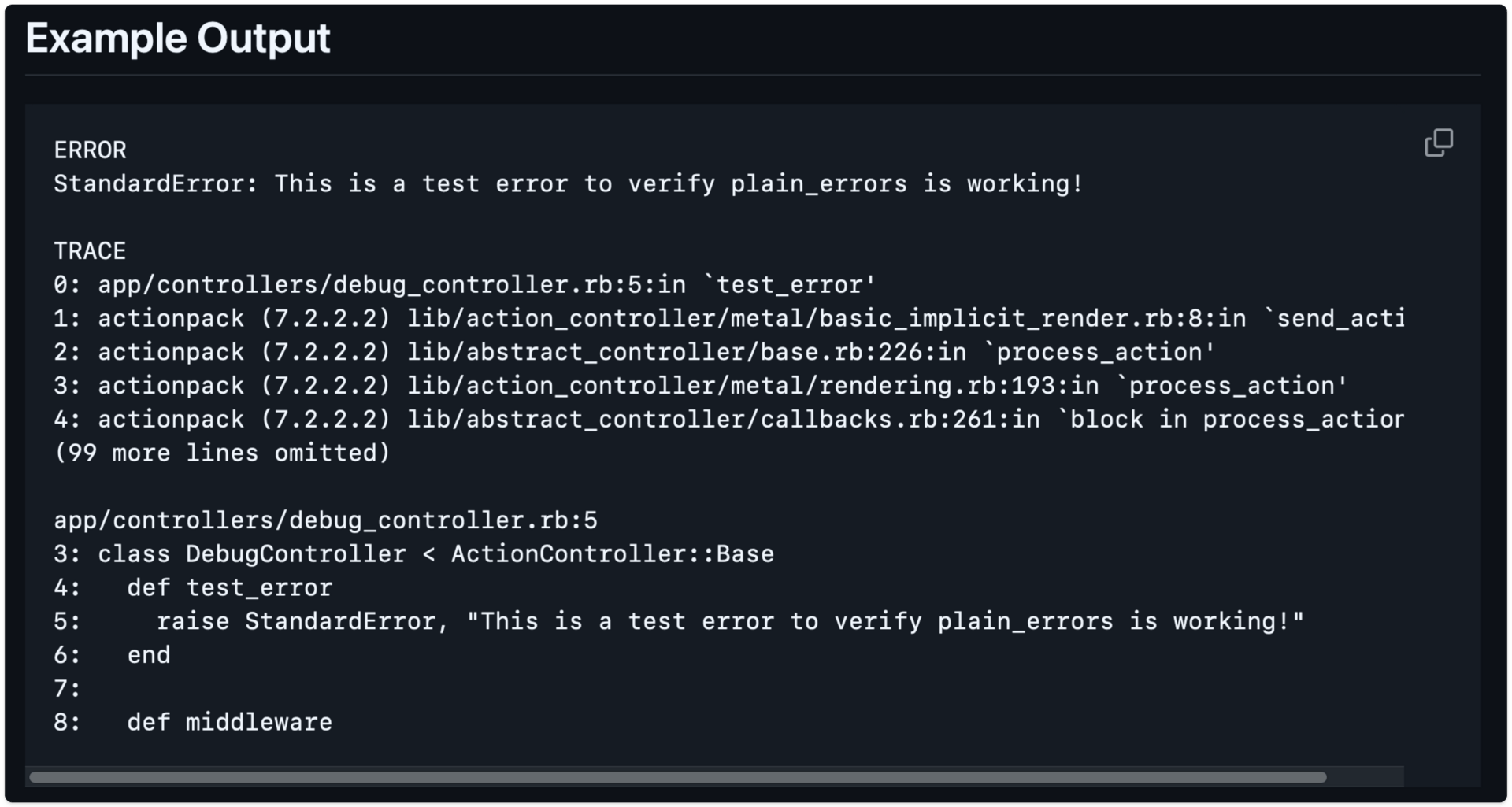This screenshot has height=807, width=1512.
Task: Click the StandardError message line
Action: click(569, 184)
